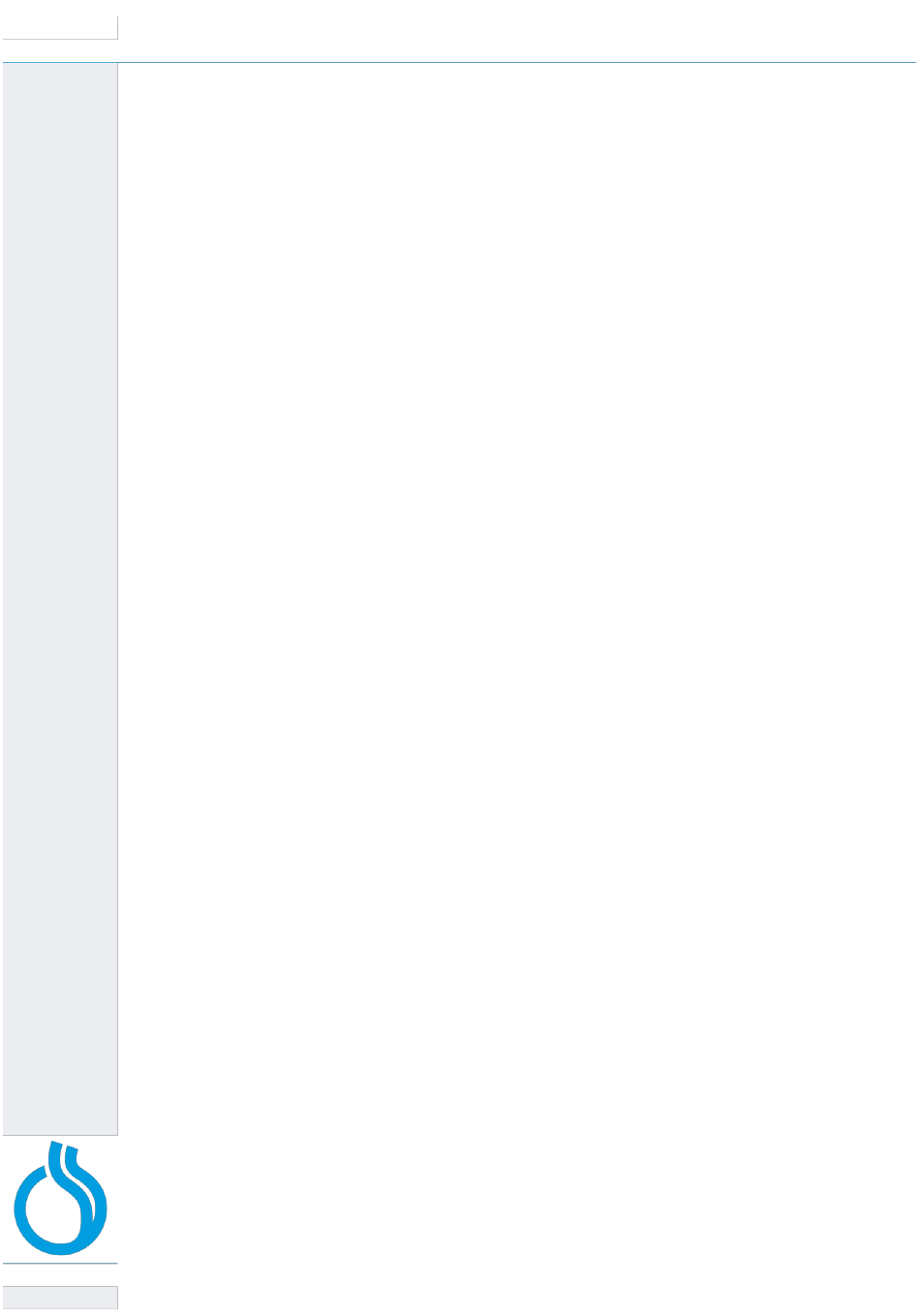920x1316 pixels.
Task: Click the blue swirl logo
Action: [60, 1198]
